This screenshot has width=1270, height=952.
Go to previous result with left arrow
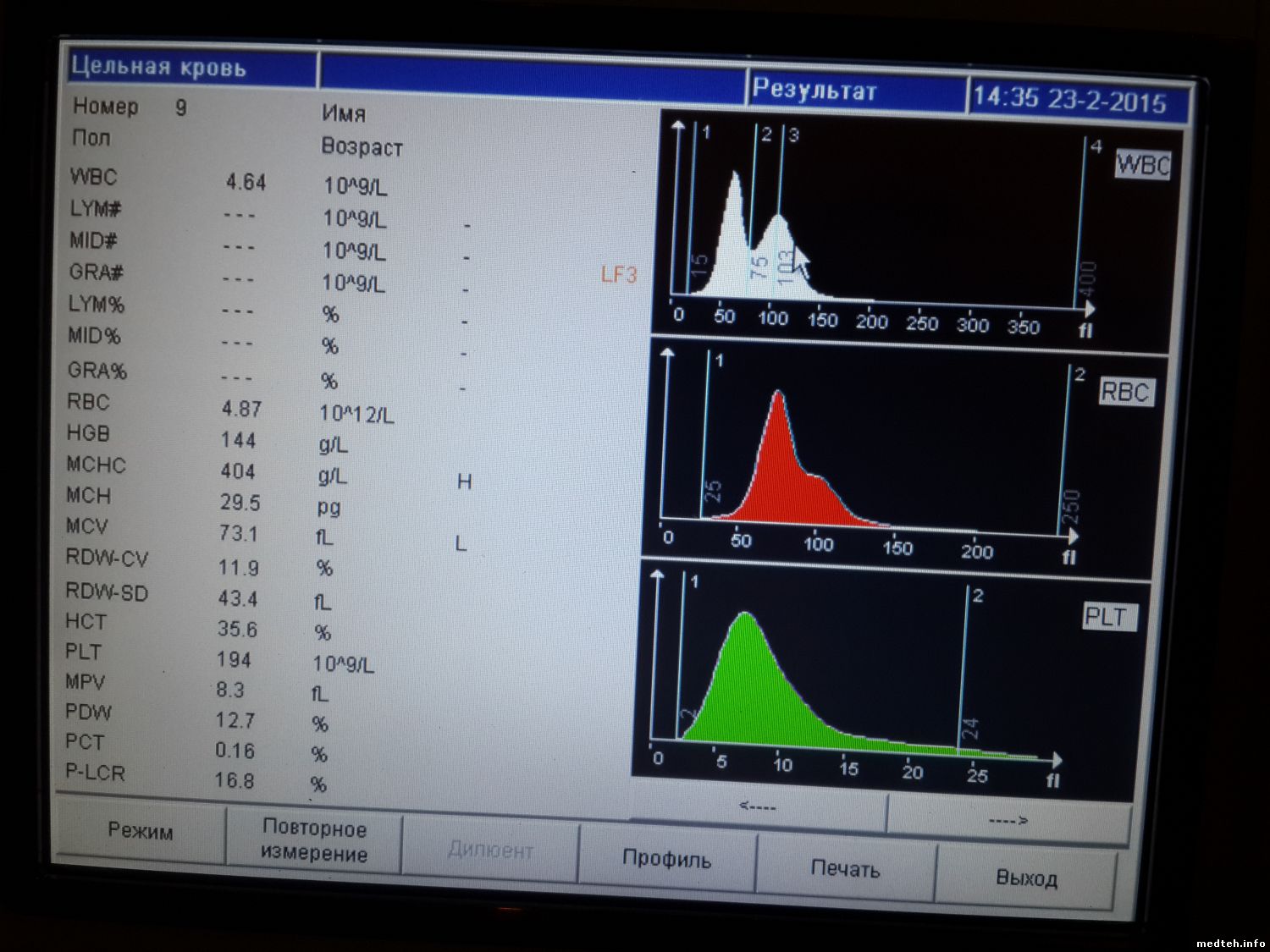758,806
